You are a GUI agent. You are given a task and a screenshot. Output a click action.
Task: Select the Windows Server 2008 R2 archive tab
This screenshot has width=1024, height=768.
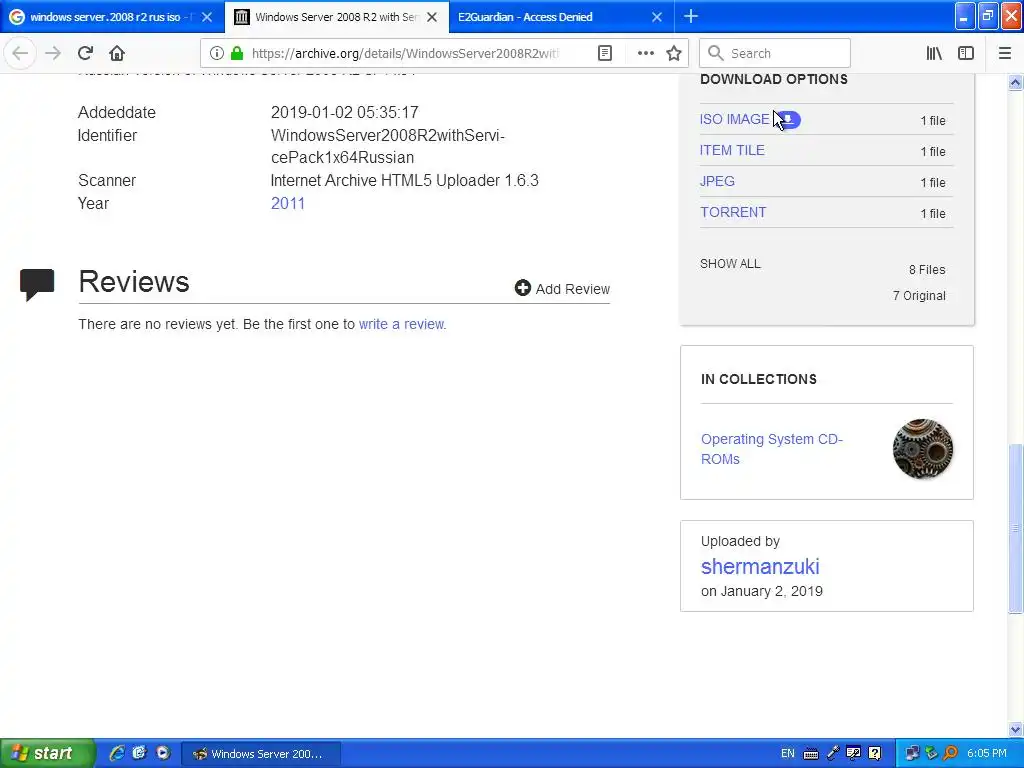tap(336, 17)
